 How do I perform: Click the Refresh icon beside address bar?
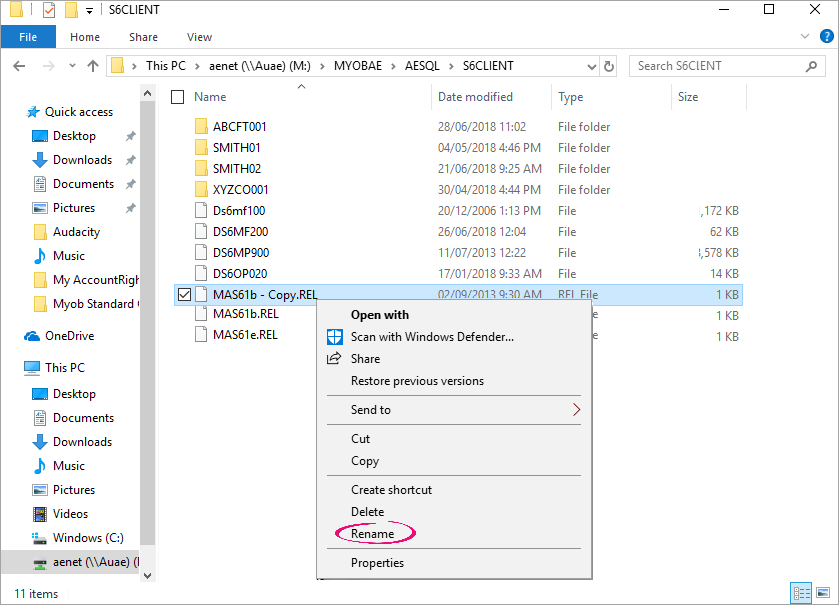(x=609, y=66)
